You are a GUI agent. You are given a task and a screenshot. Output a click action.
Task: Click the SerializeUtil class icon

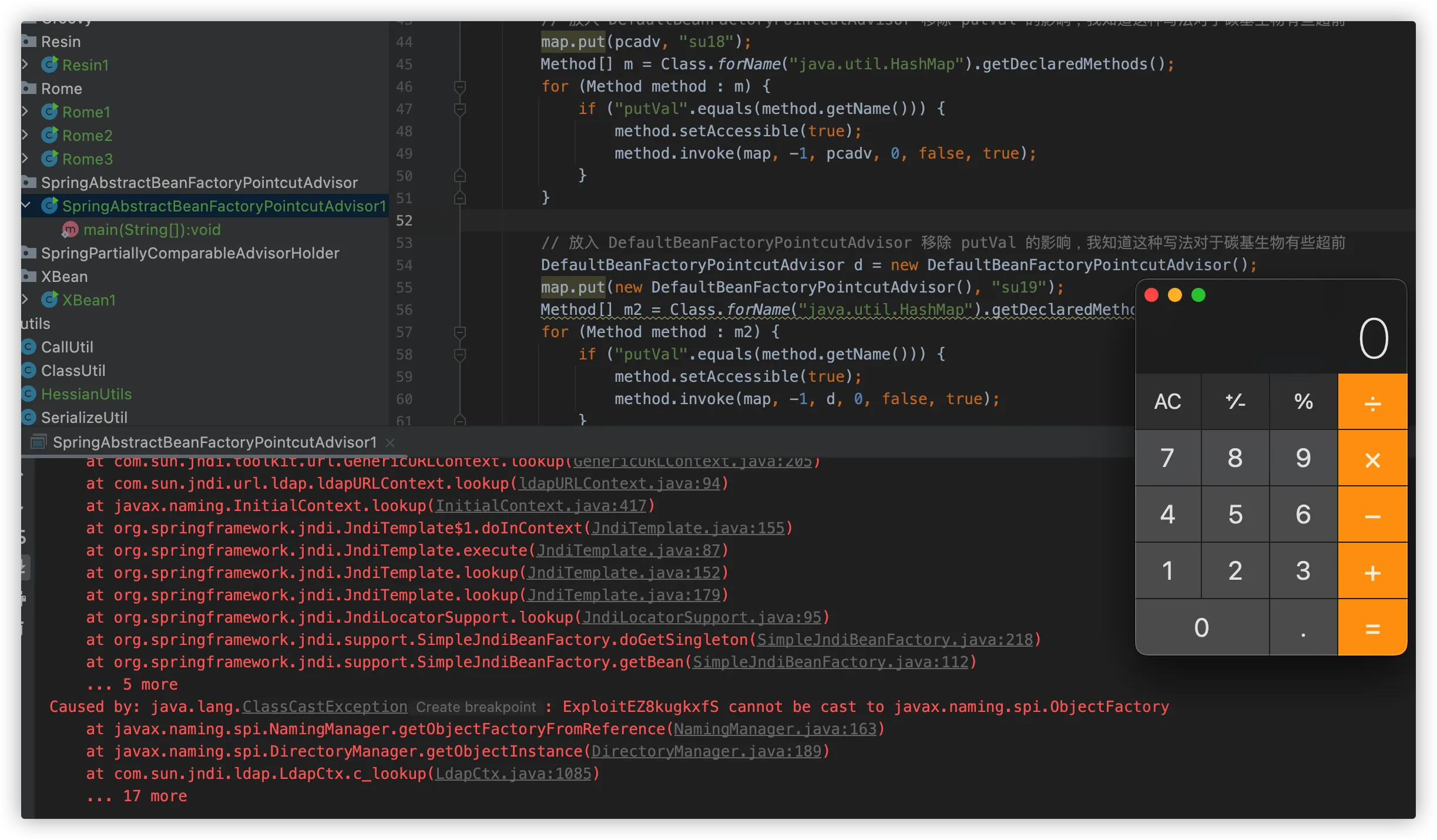coord(29,418)
